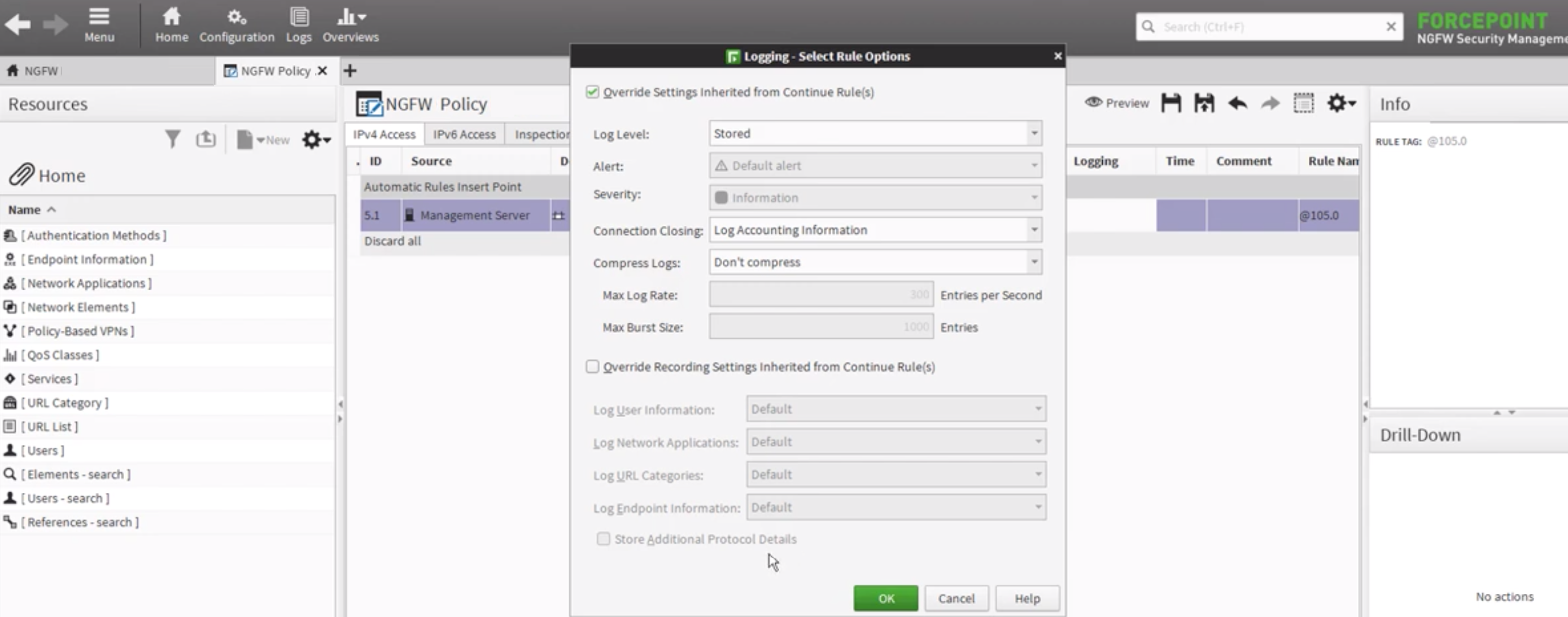The width and height of the screenshot is (1568, 617).
Task: Click the Max Log Rate field
Action: 821,295
